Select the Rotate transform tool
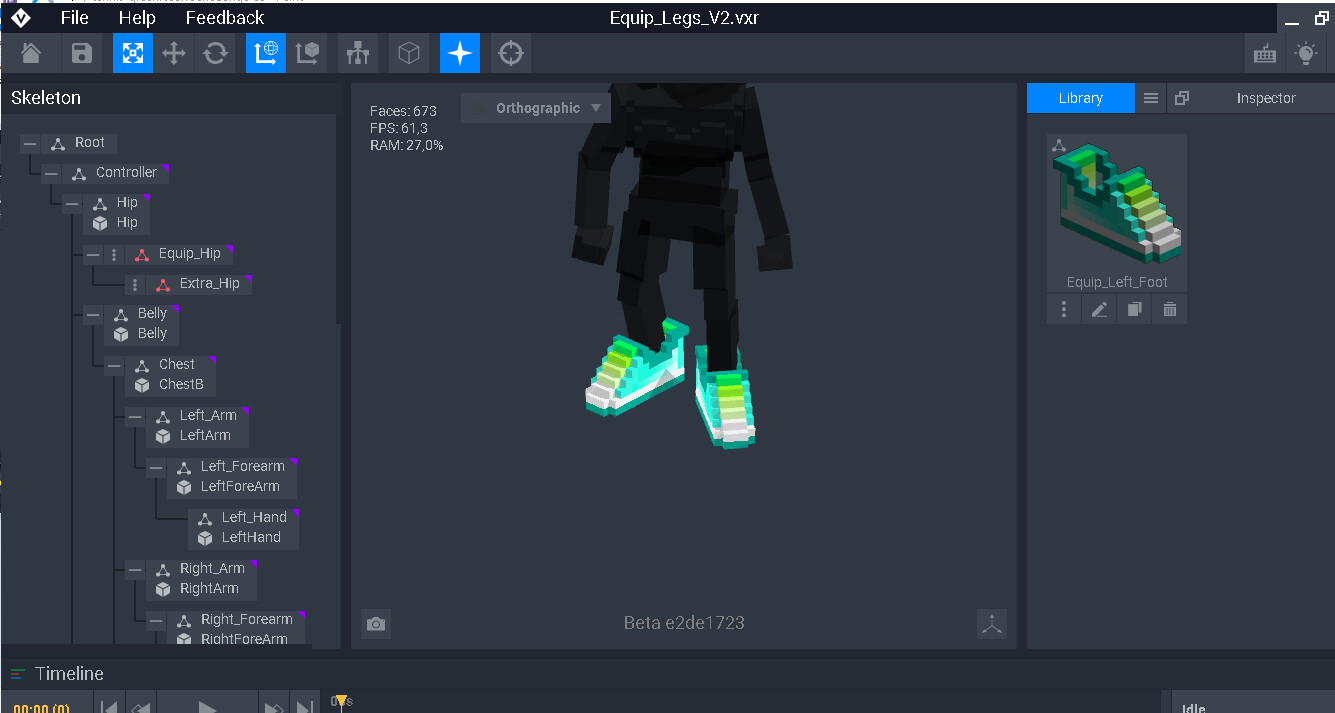Screen dimensions: 1335x713 215,53
